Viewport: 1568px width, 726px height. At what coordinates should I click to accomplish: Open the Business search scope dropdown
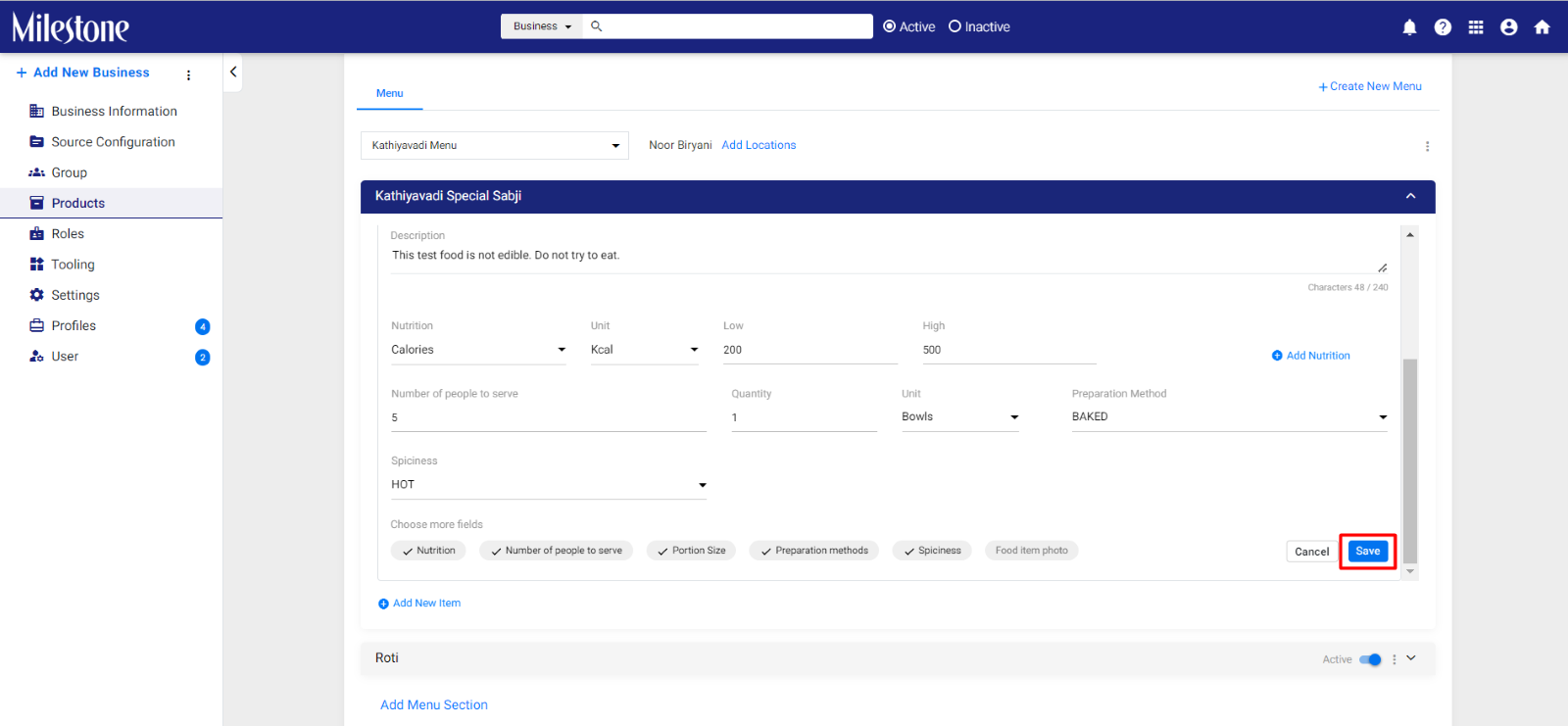pos(542,26)
